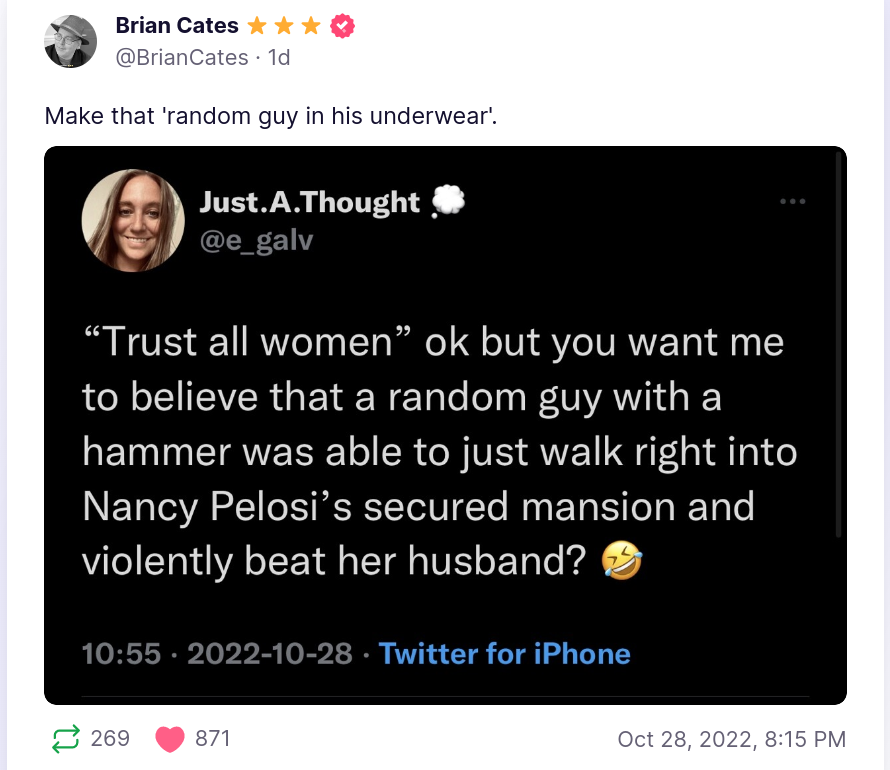Click the 'random guy in his underwear' post text
890x770 pixels.
(270, 115)
